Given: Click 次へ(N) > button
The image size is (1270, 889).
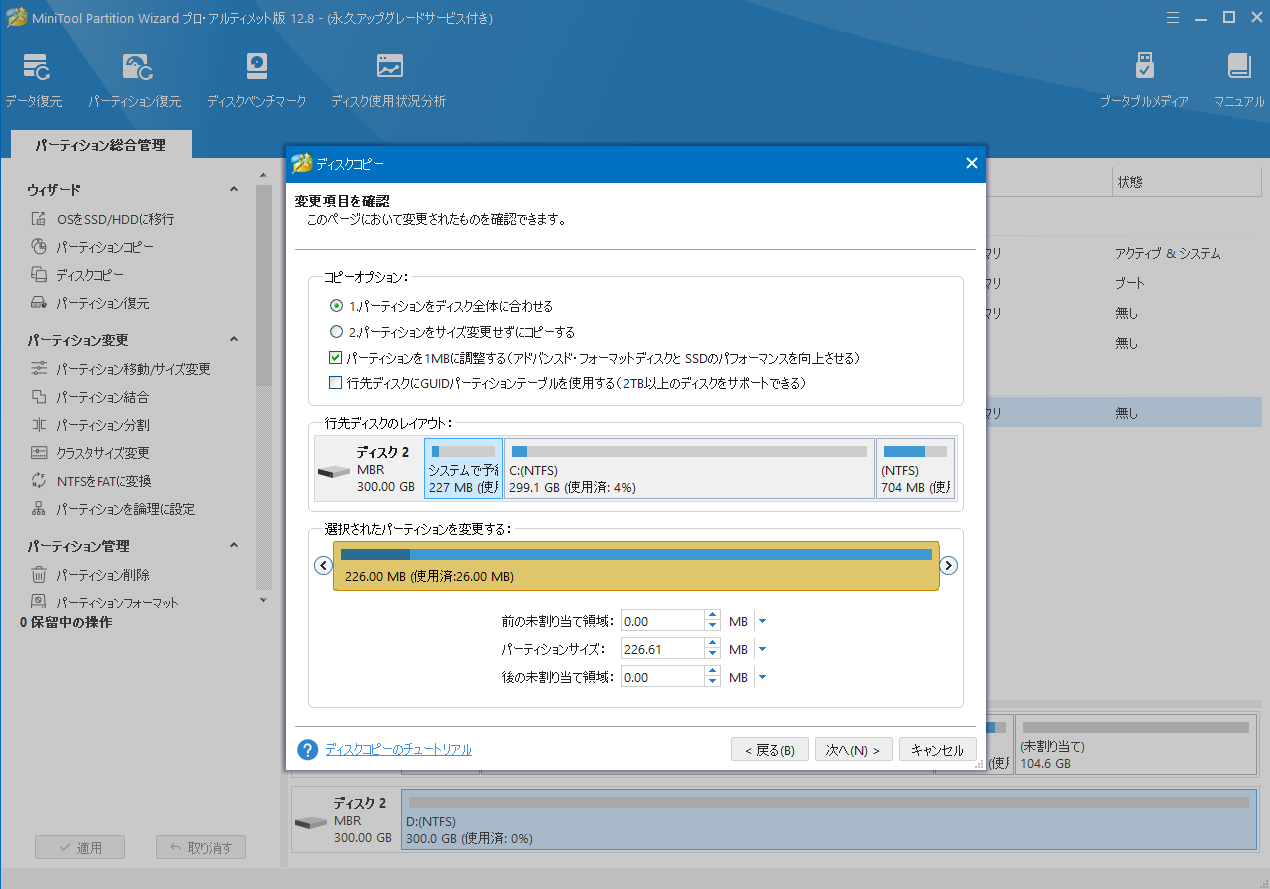Looking at the screenshot, I should point(853,750).
